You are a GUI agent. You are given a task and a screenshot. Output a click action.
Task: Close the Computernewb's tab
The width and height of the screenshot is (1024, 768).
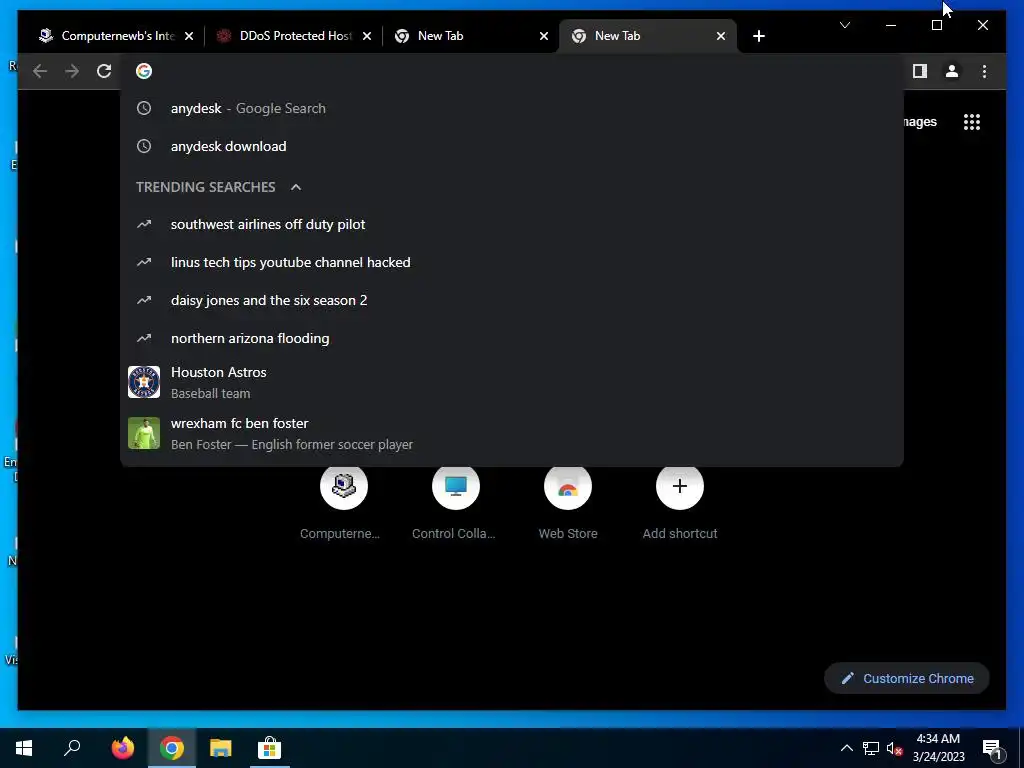pyautogui.click(x=189, y=36)
